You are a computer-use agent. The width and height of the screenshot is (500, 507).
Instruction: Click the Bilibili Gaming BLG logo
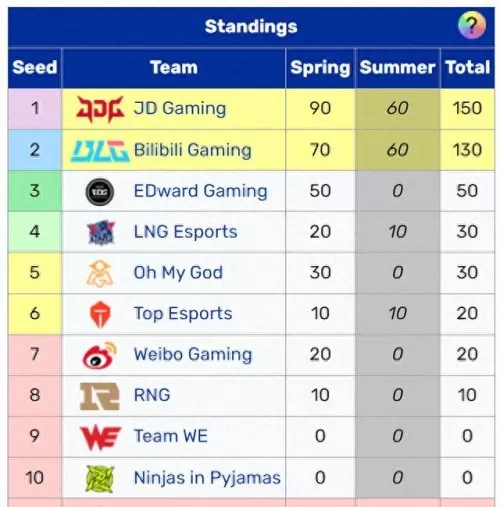point(100,151)
